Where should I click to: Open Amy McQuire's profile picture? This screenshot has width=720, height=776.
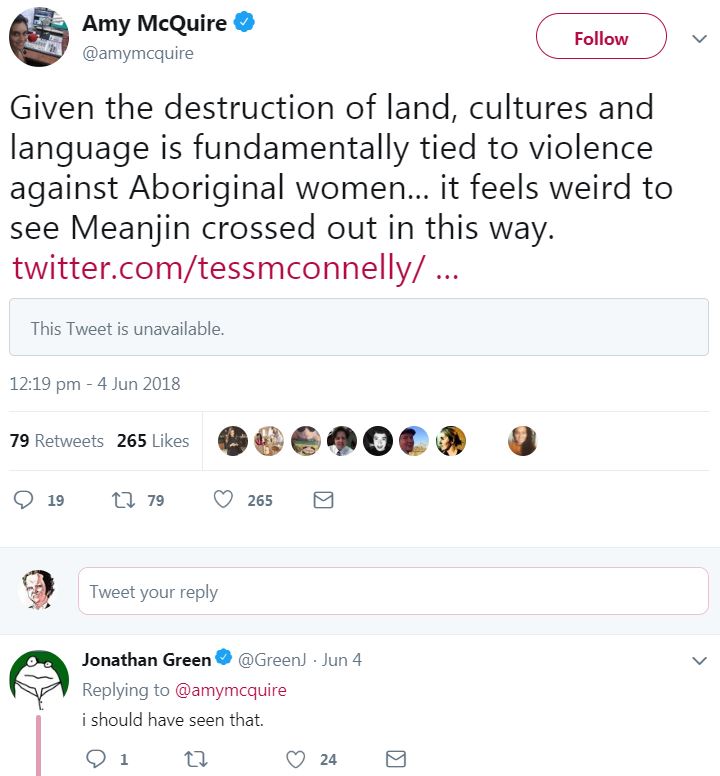(39, 37)
